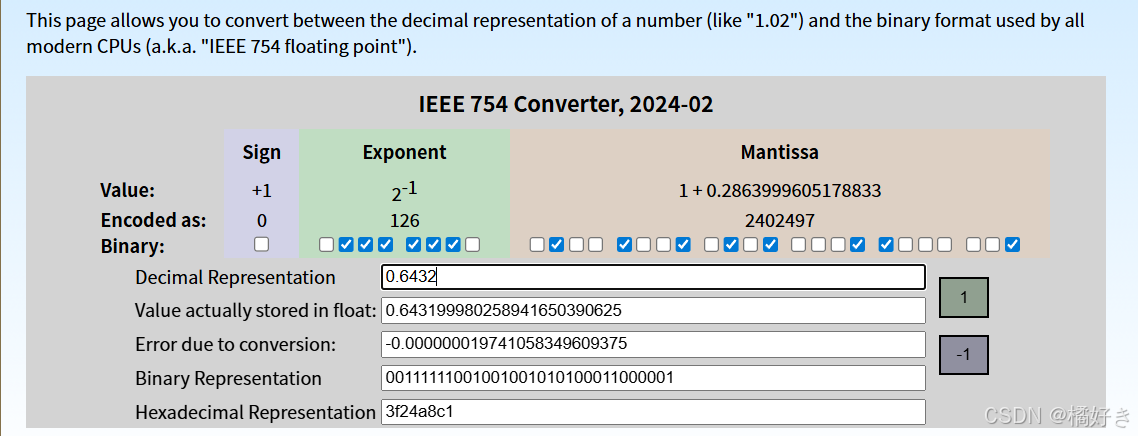Uncheck the fifth exponent bit checkbox
1138x436 pixels.
pyautogui.click(x=413, y=244)
